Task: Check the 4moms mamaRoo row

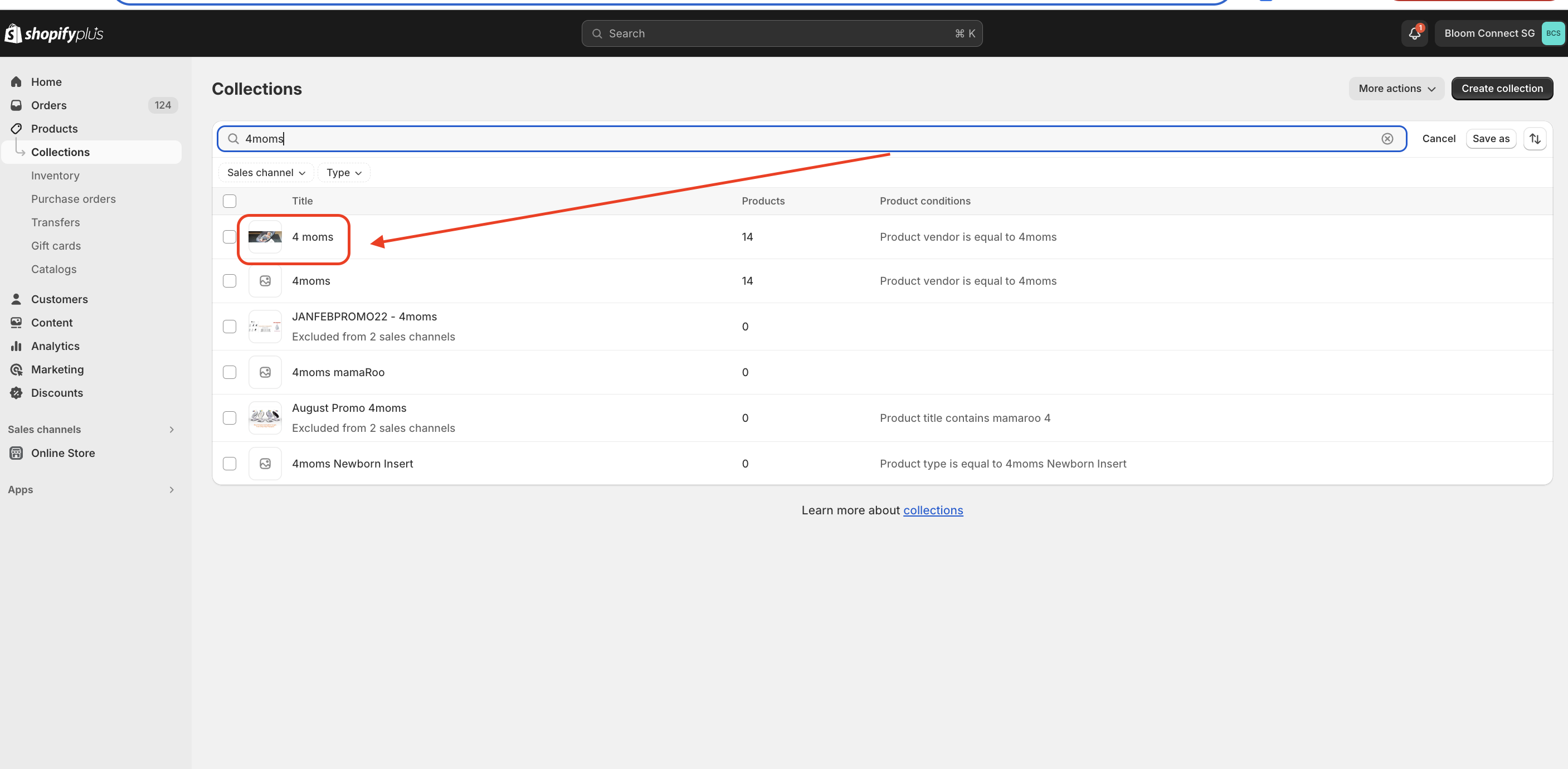Action: pos(230,372)
